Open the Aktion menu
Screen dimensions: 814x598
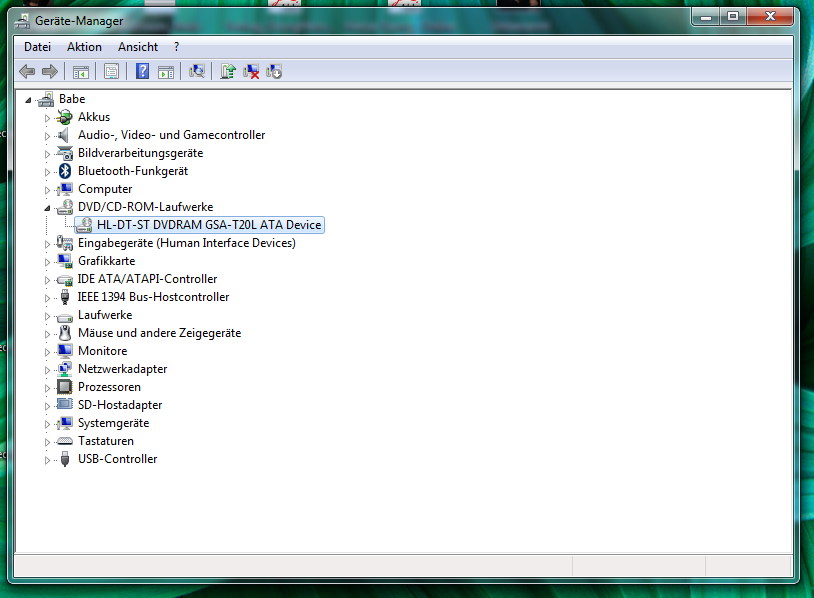click(x=84, y=47)
